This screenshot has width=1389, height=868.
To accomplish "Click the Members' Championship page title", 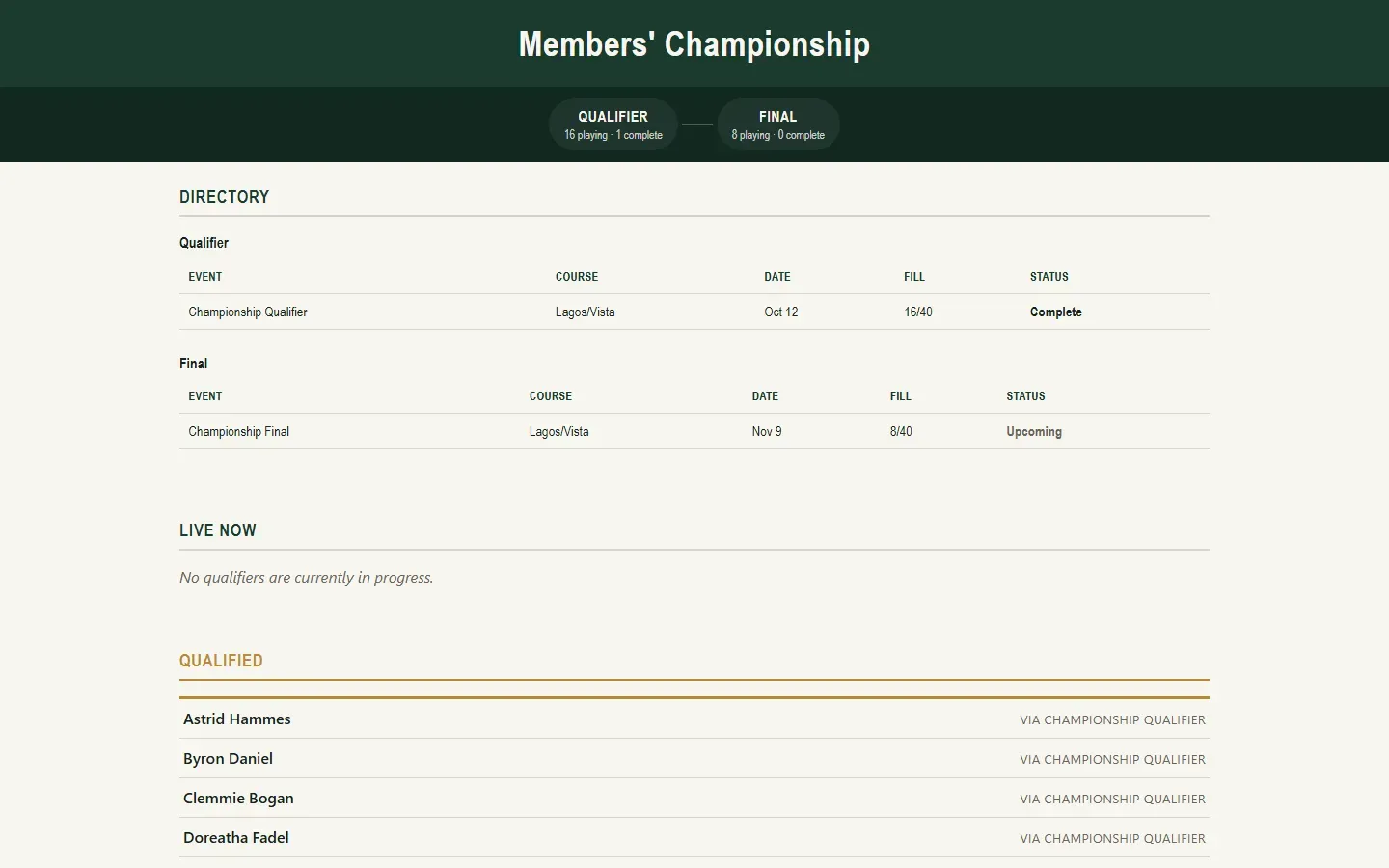I will [694, 44].
